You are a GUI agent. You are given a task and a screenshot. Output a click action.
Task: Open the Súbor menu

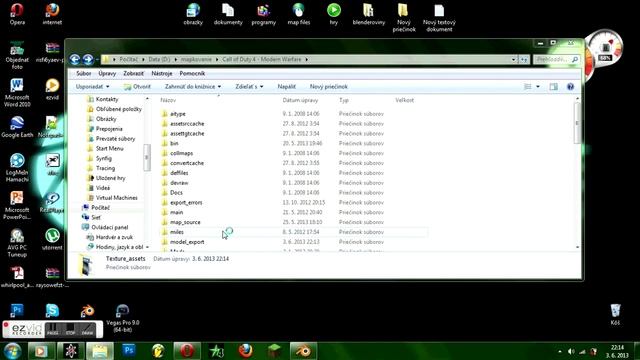[x=84, y=73]
